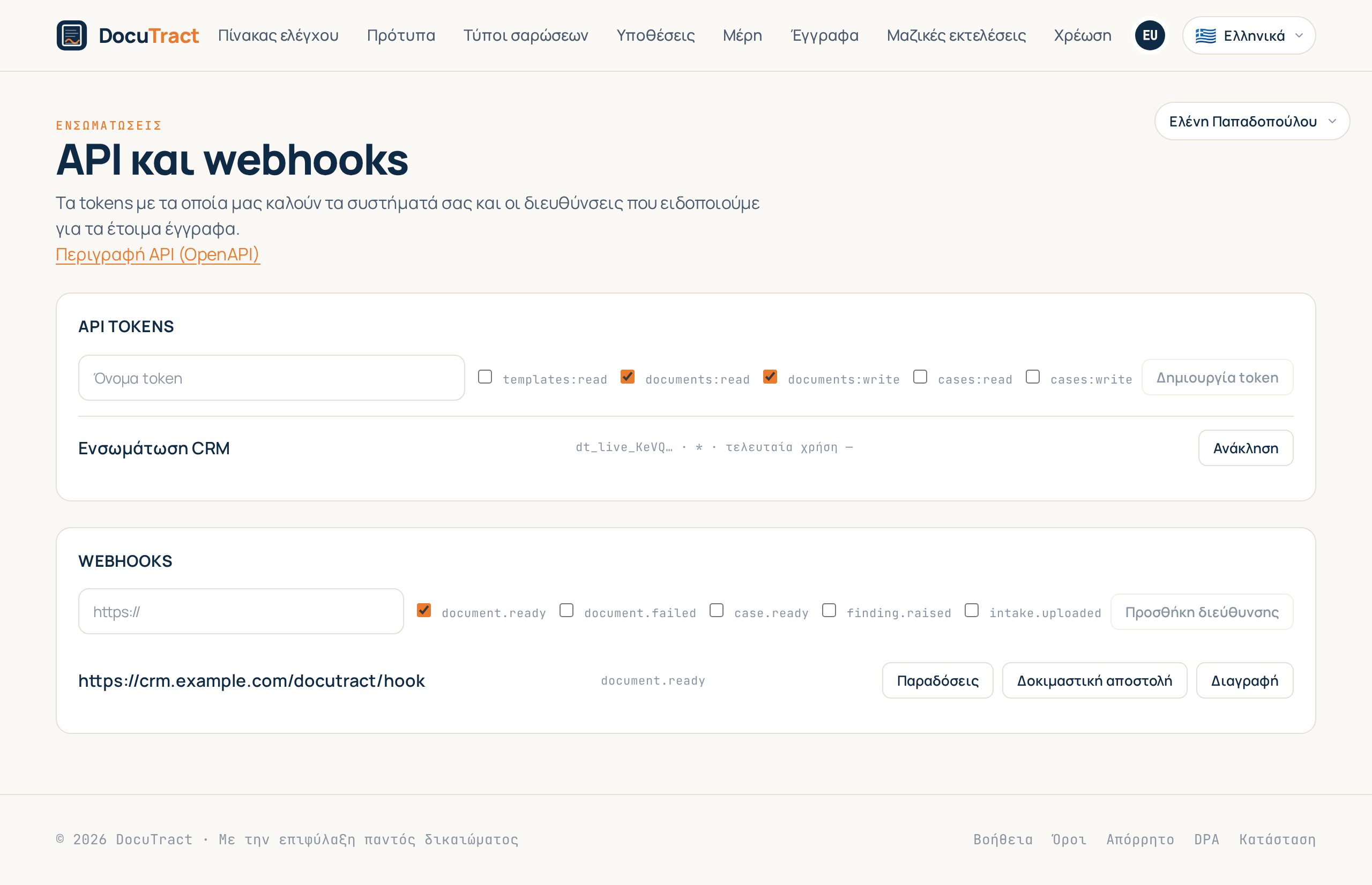Image resolution: width=1372 pixels, height=885 pixels.
Task: Check the cases:write scope
Action: tap(1033, 377)
